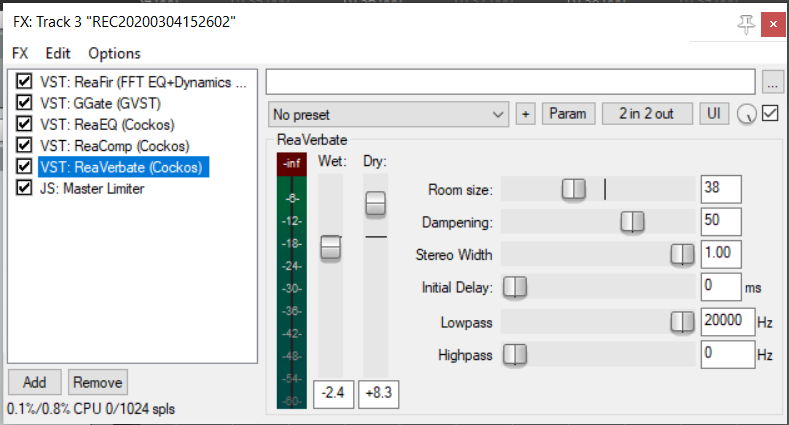Click the + preset save button
Viewport: 789px width, 425px height.
(525, 114)
